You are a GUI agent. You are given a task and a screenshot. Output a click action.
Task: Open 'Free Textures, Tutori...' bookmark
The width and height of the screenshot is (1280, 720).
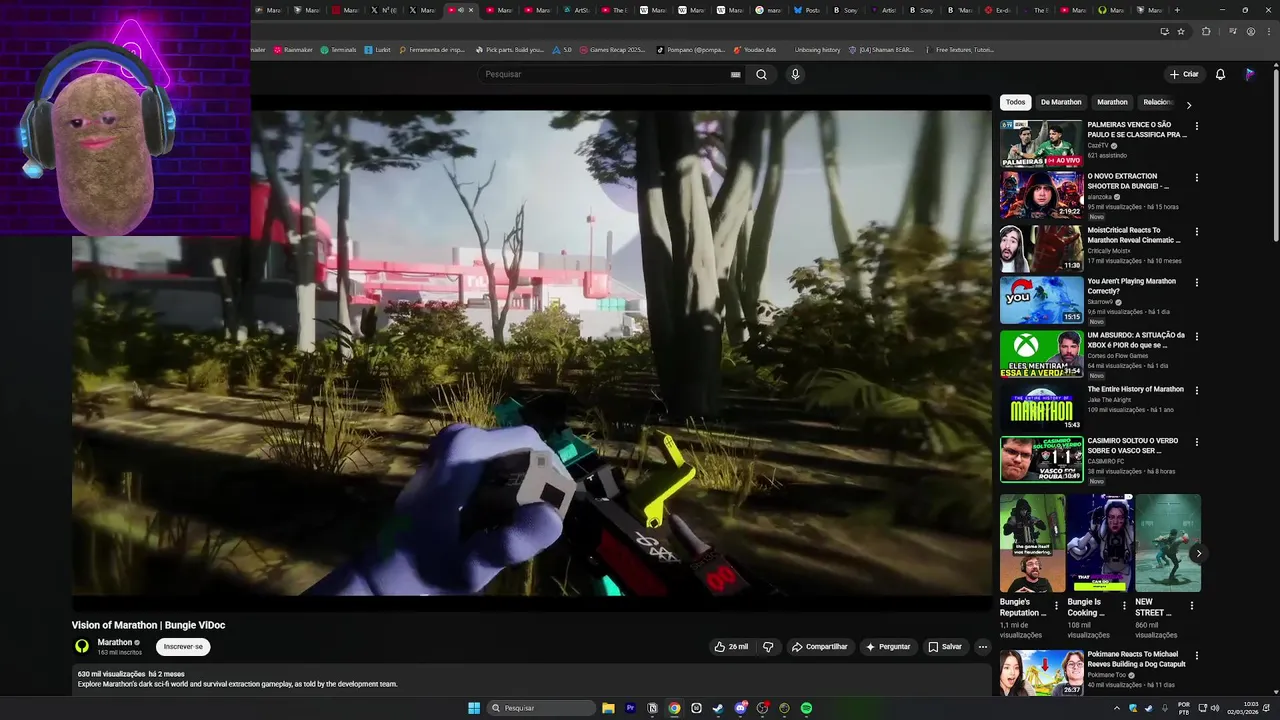[x=959, y=50]
